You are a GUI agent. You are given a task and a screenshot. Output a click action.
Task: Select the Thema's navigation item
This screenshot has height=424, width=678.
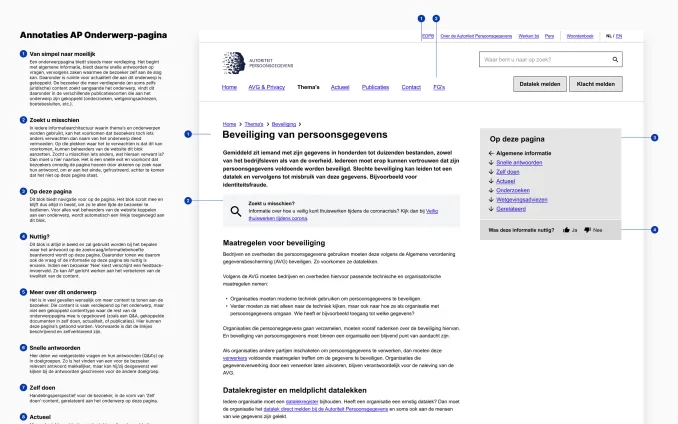tap(308, 87)
